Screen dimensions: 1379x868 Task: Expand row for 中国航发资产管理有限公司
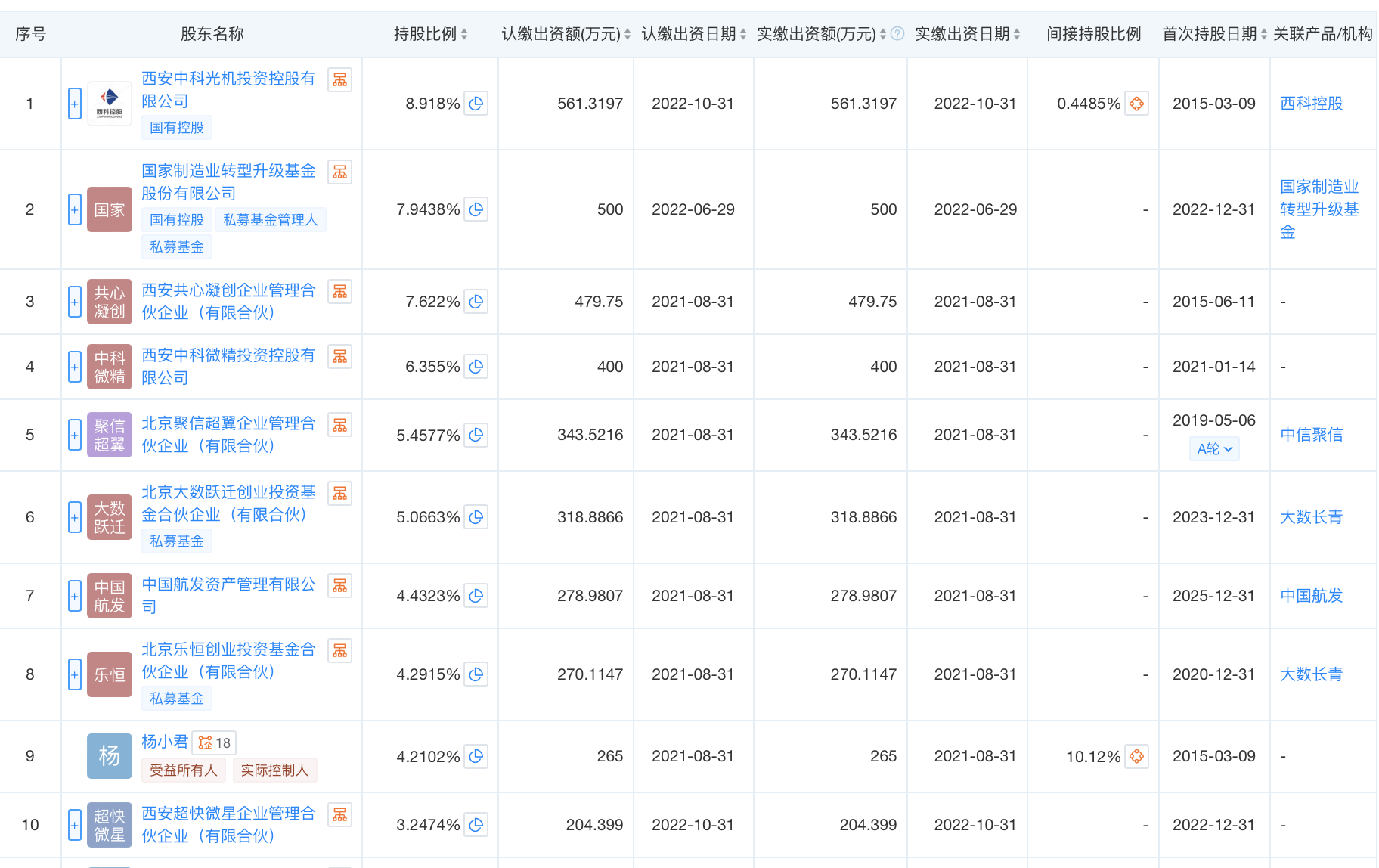coord(74,596)
